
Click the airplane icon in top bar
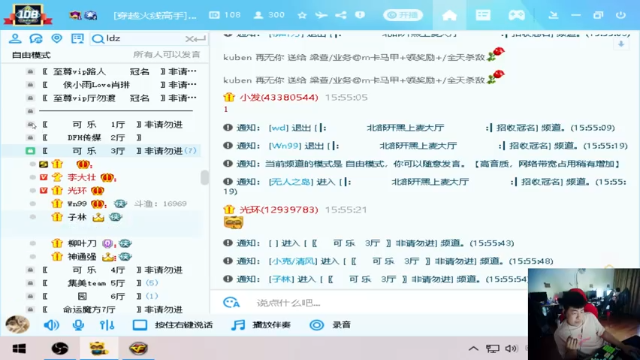point(321,15)
